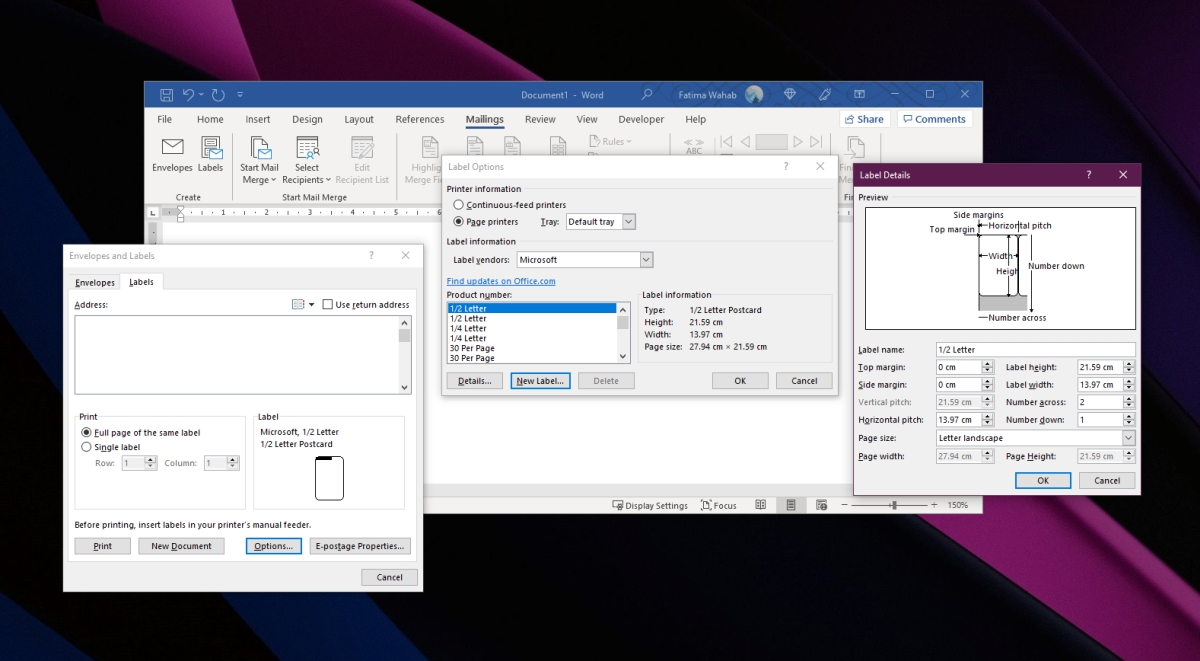Switch to Read Mode view icon

pyautogui.click(x=761, y=505)
